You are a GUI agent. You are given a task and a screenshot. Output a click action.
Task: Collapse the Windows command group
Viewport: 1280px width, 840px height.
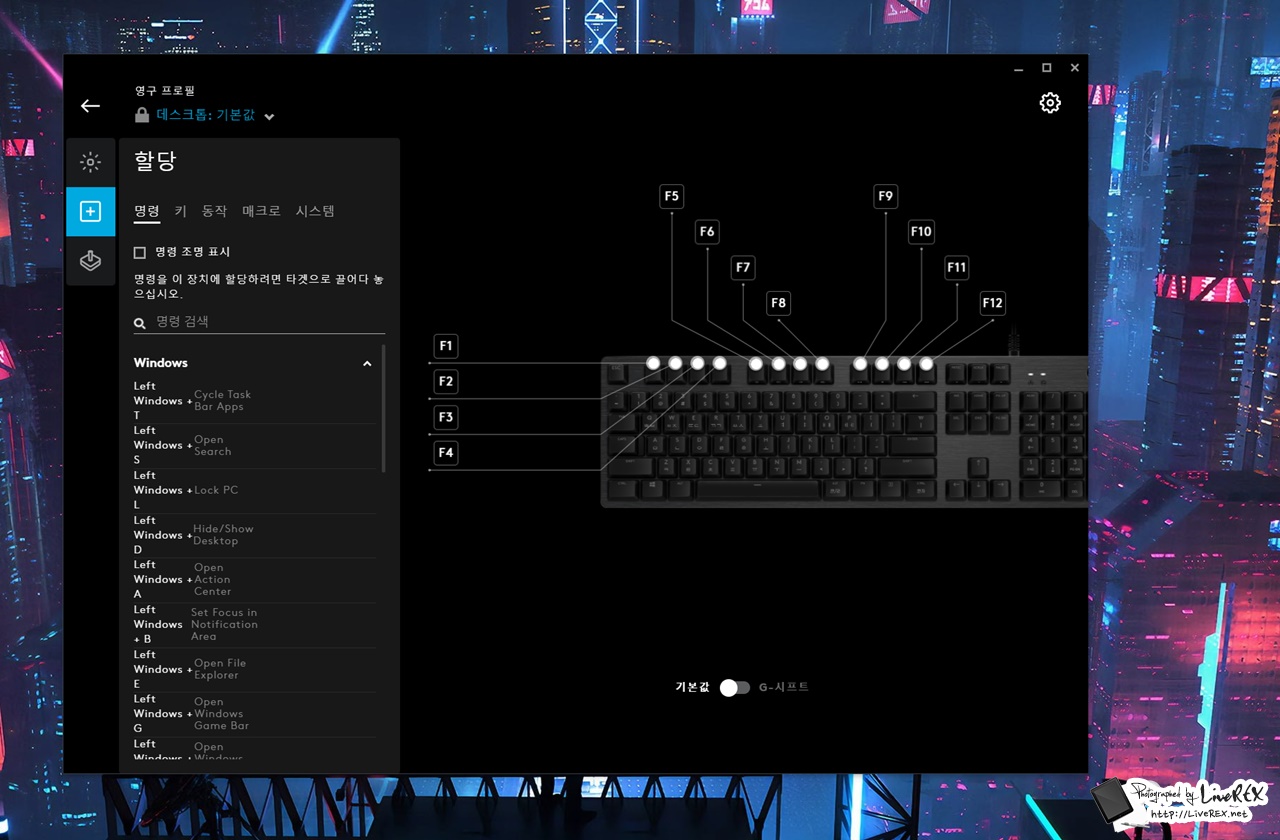click(x=367, y=364)
